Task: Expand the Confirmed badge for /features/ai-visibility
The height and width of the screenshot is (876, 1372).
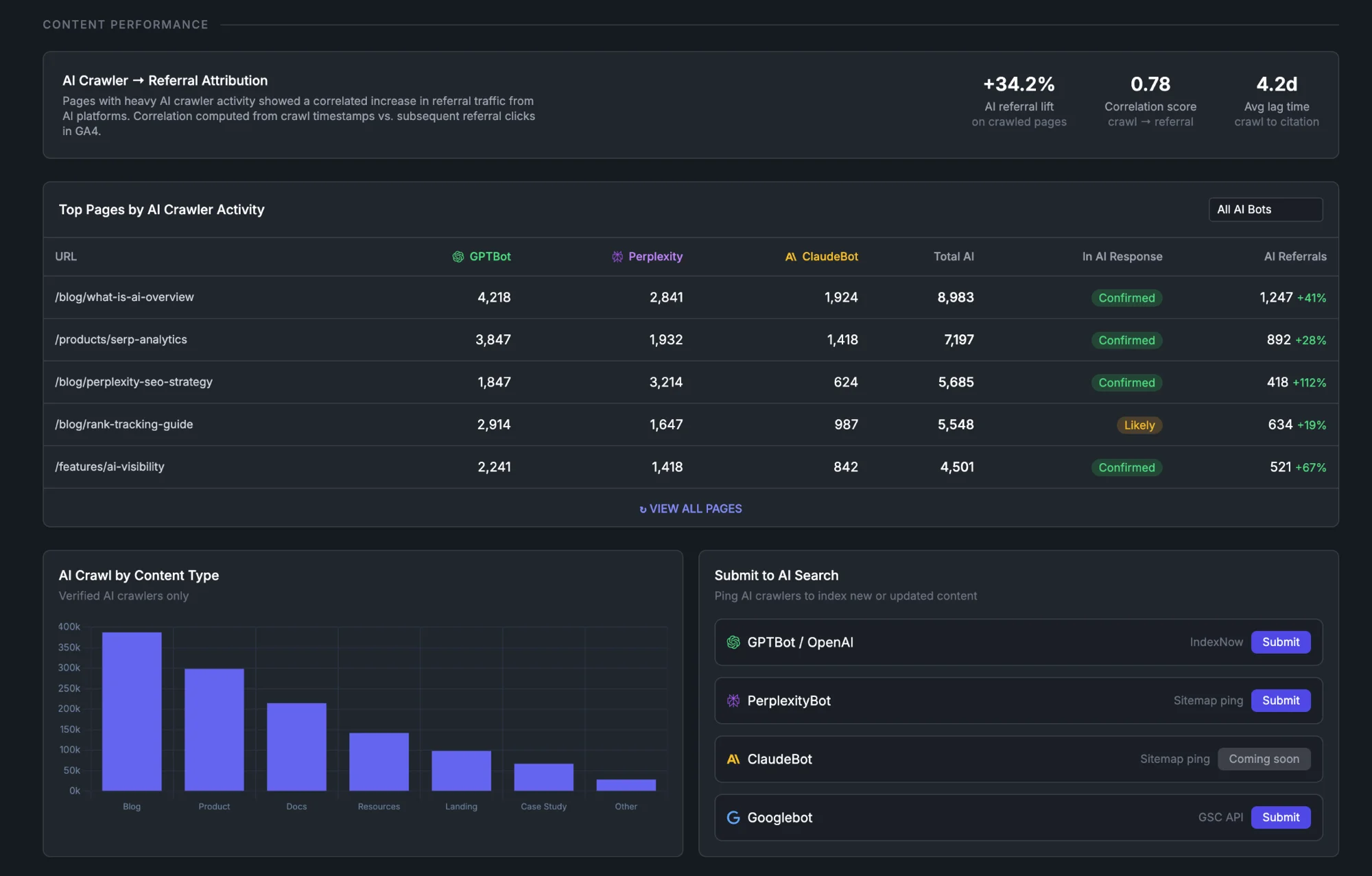Action: (x=1126, y=467)
